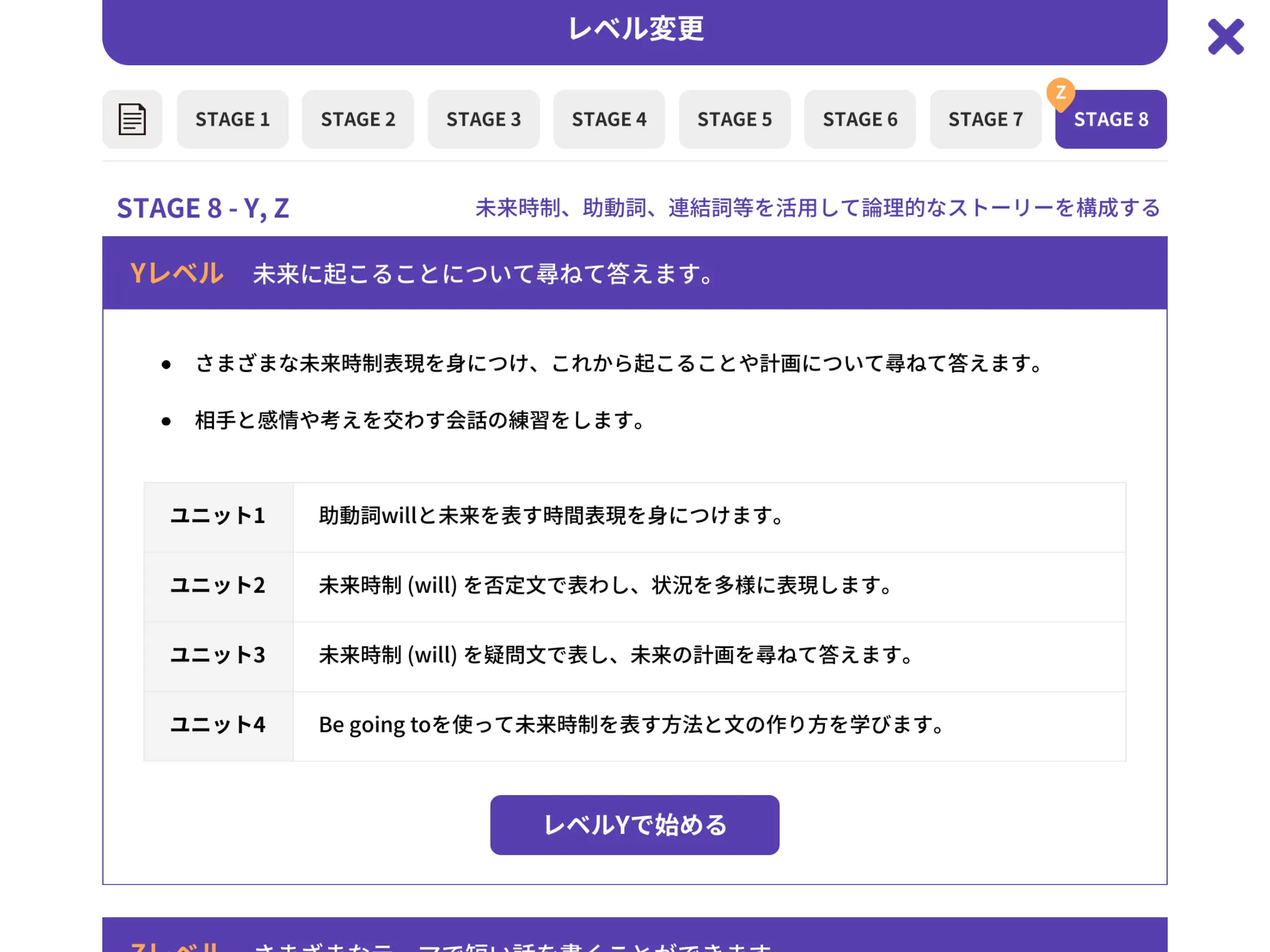
Task: Click the STAGE 8 - Y, Z heading
Action: (x=203, y=208)
